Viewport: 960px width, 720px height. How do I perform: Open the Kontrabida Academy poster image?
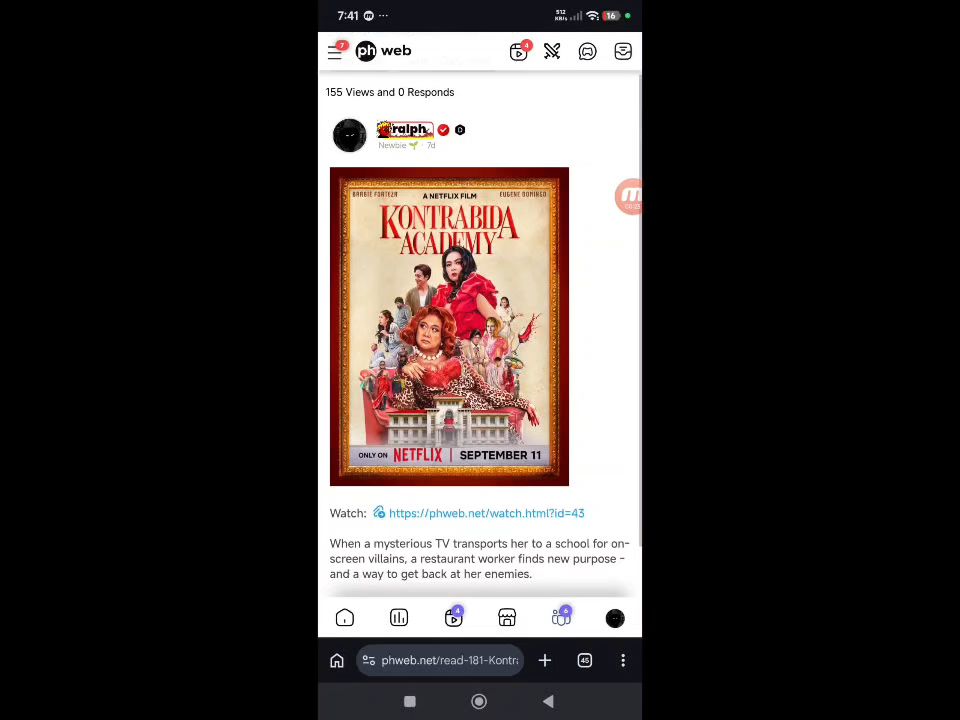pos(449,326)
